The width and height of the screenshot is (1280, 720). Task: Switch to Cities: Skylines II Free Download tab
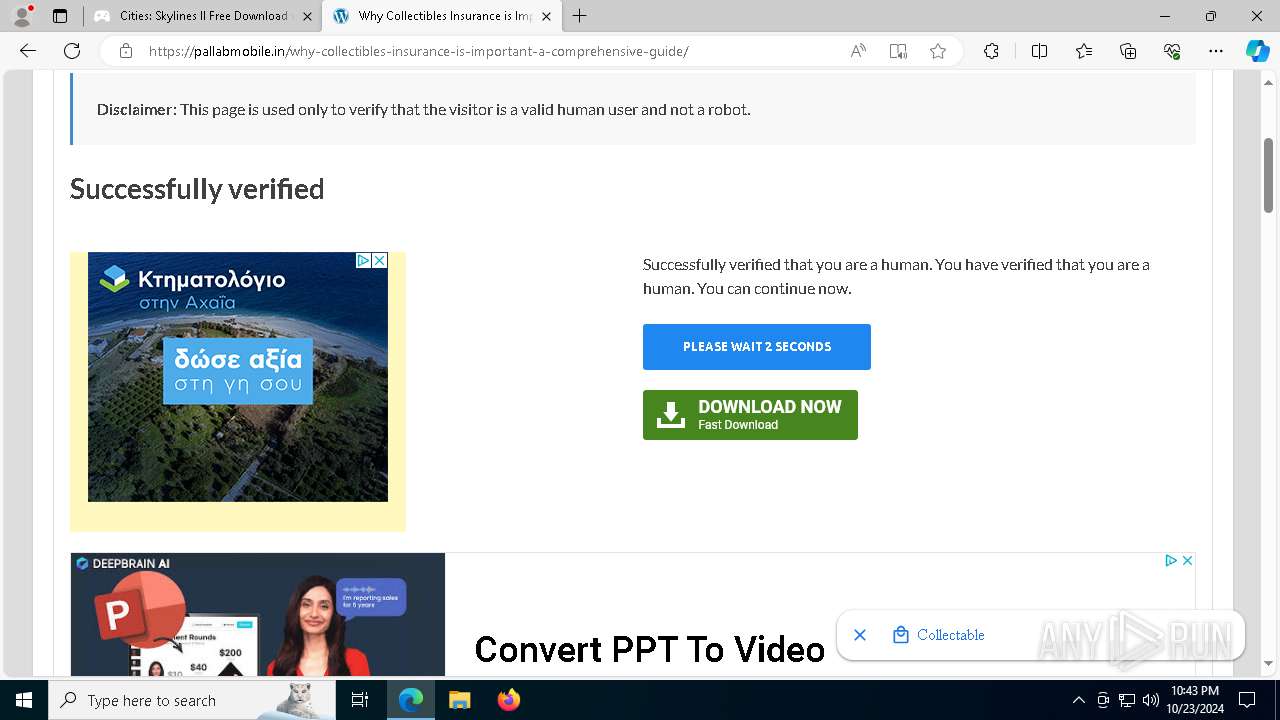(x=202, y=16)
